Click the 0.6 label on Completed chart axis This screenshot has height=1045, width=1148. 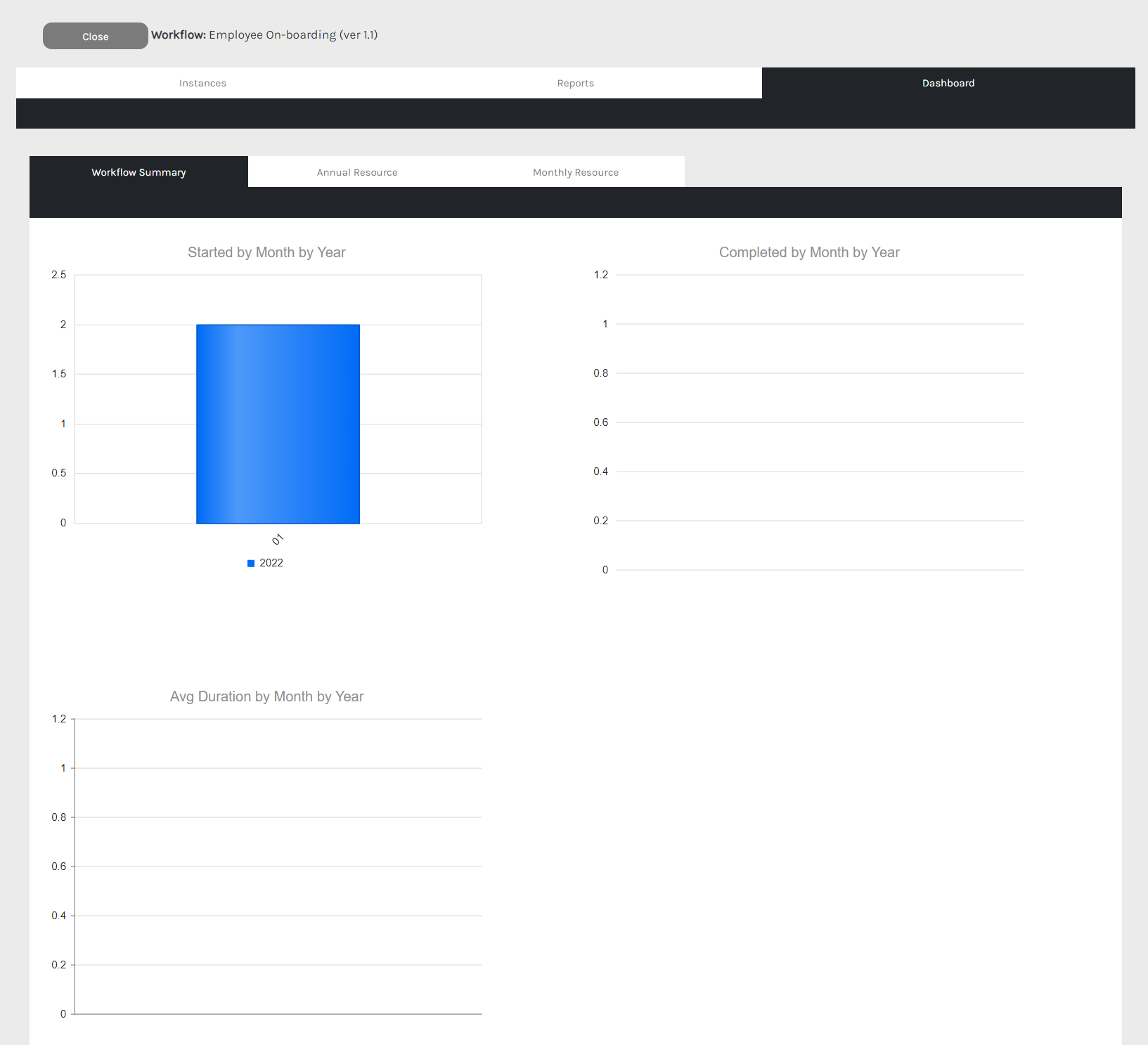[601, 422]
